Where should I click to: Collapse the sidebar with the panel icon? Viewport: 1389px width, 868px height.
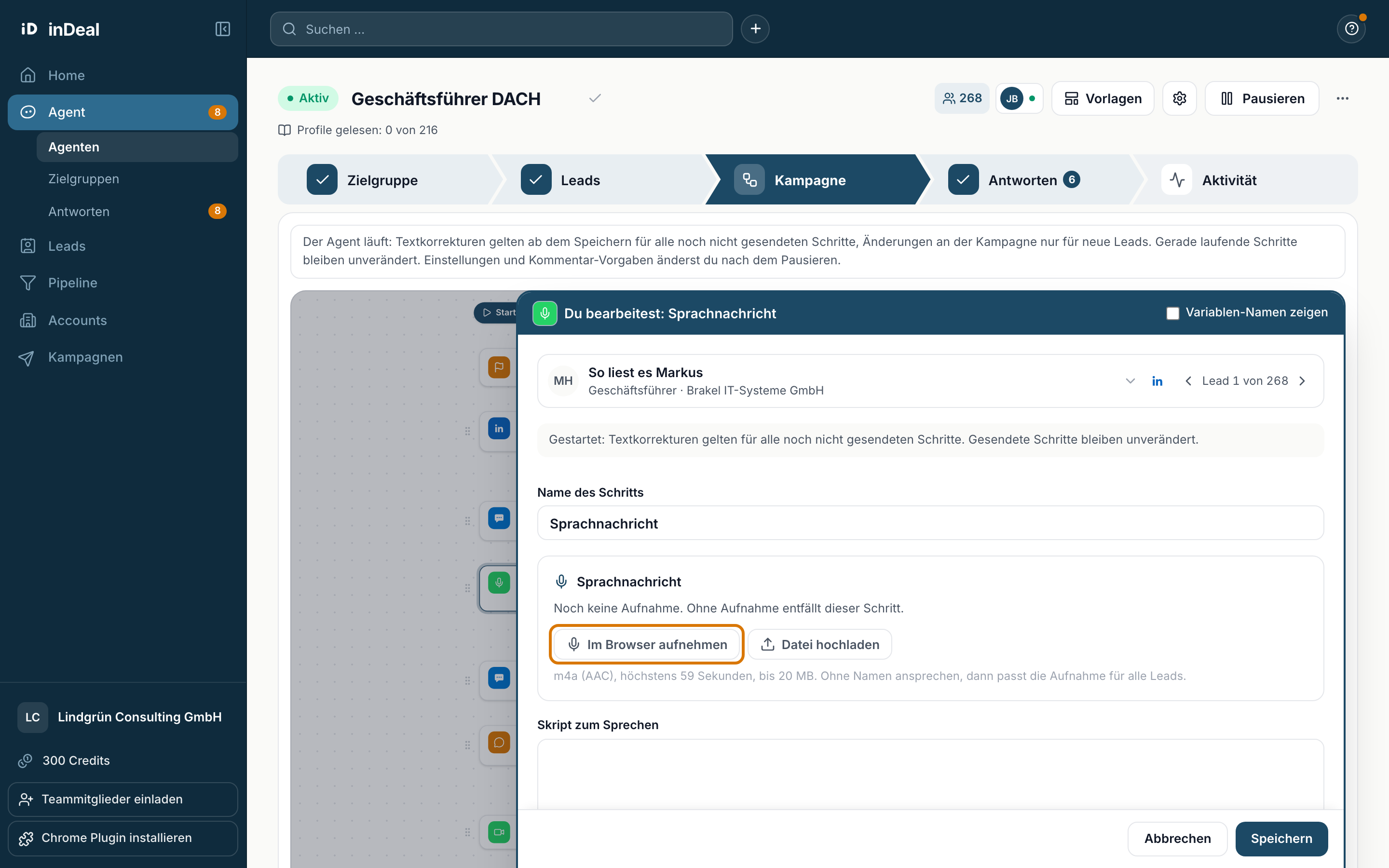[x=223, y=29]
